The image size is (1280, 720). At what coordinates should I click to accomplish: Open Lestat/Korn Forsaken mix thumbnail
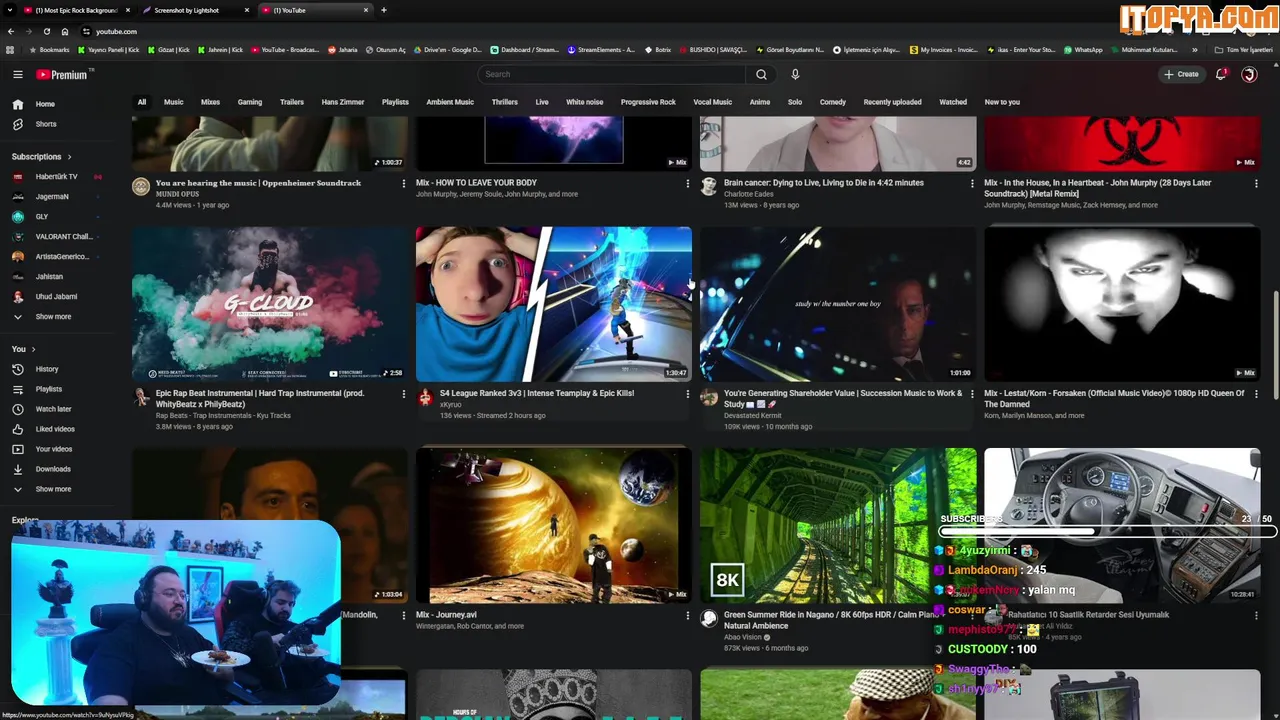(1122, 304)
